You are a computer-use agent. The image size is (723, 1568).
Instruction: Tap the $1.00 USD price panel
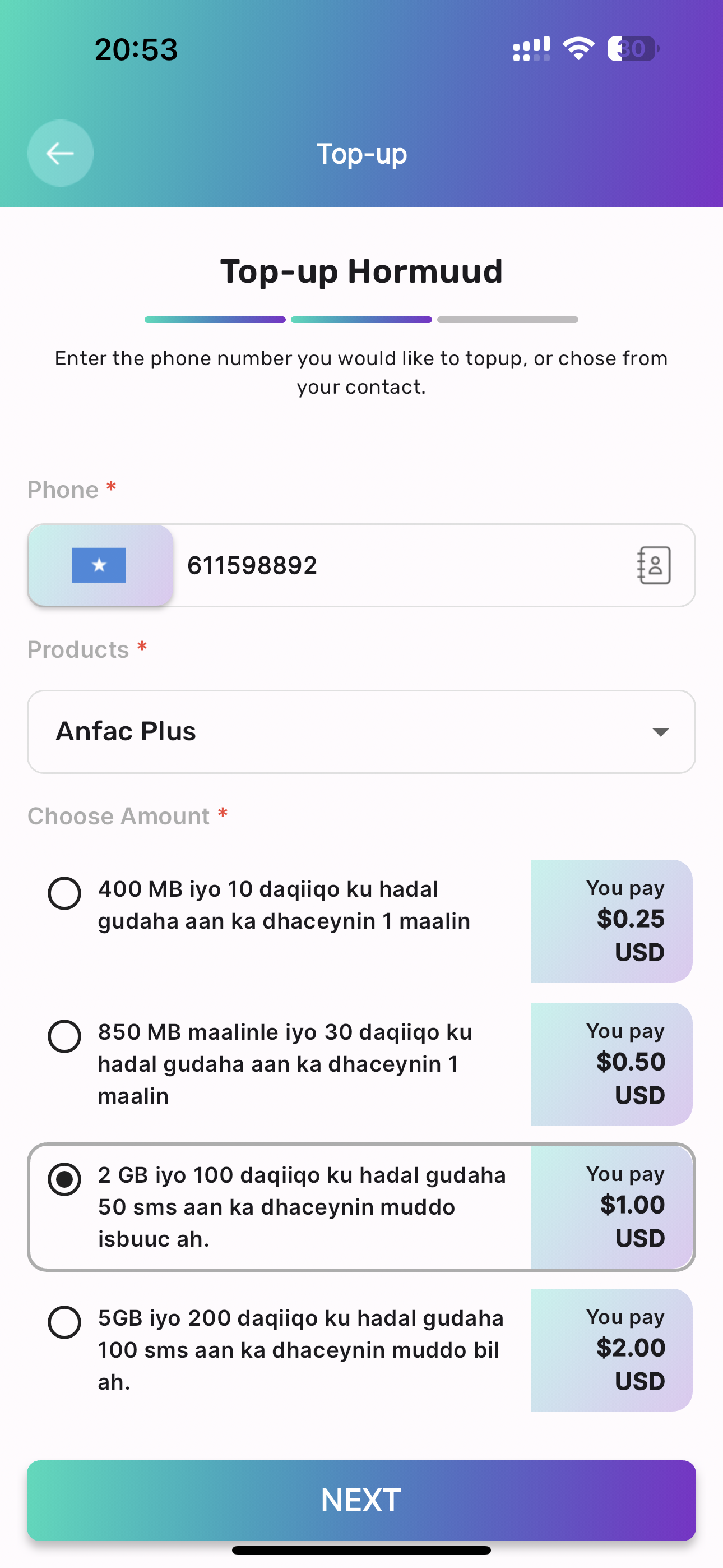[x=611, y=1206]
